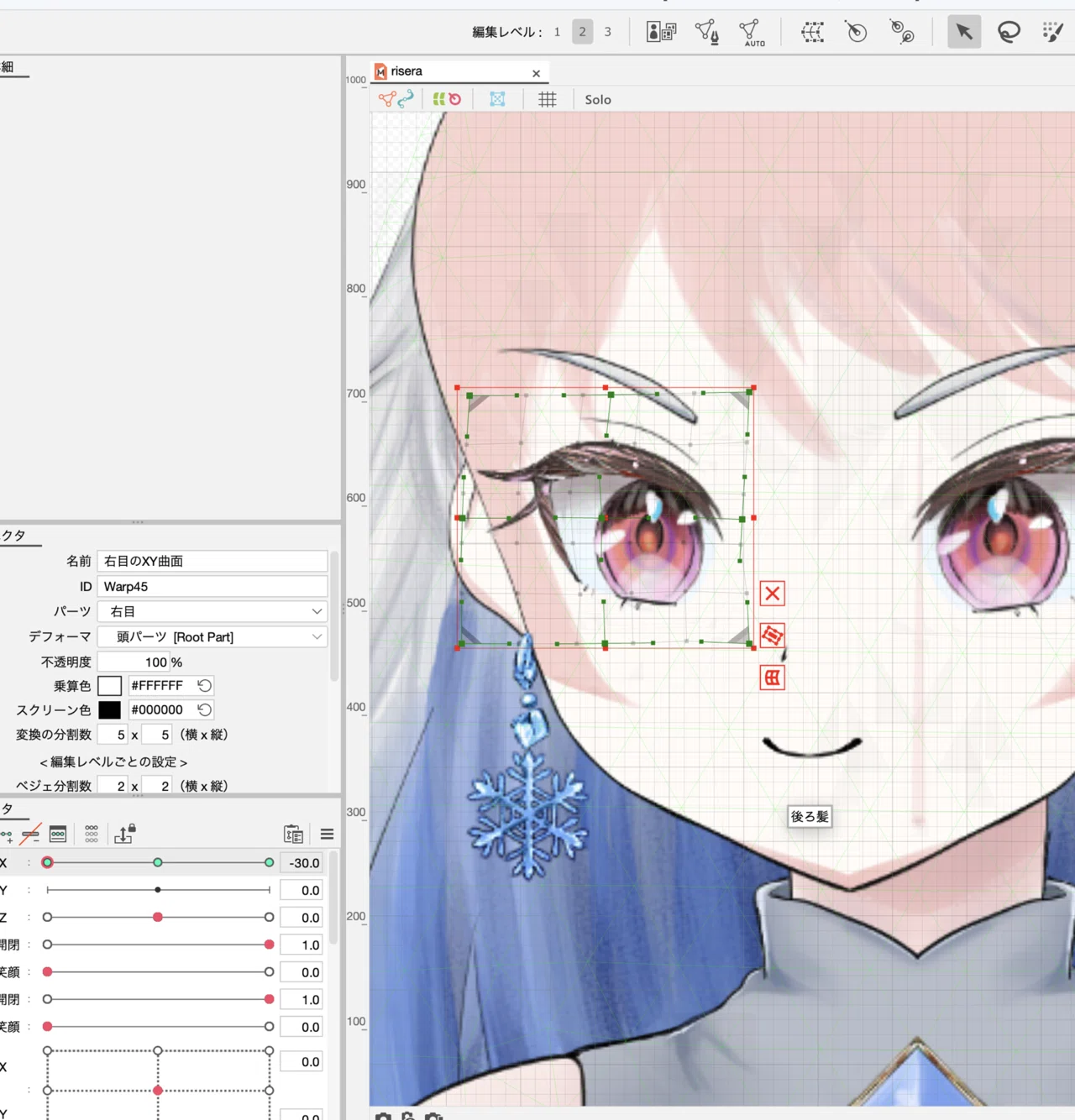The image size is (1075, 1120).
Task: Click the Hex field showing #FFFFFF
Action: pyautogui.click(x=160, y=685)
